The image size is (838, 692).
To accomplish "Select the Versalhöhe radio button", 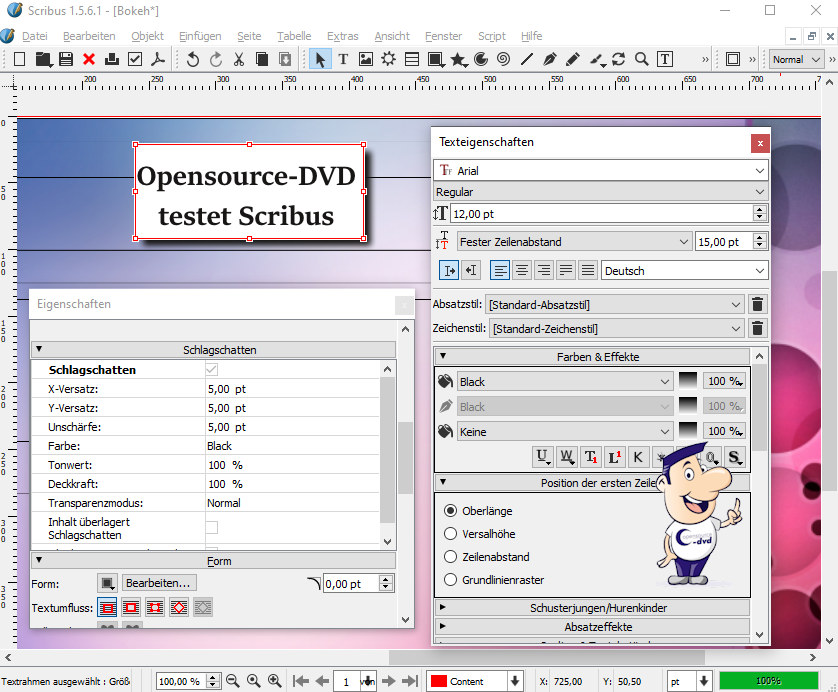I will coord(450,534).
